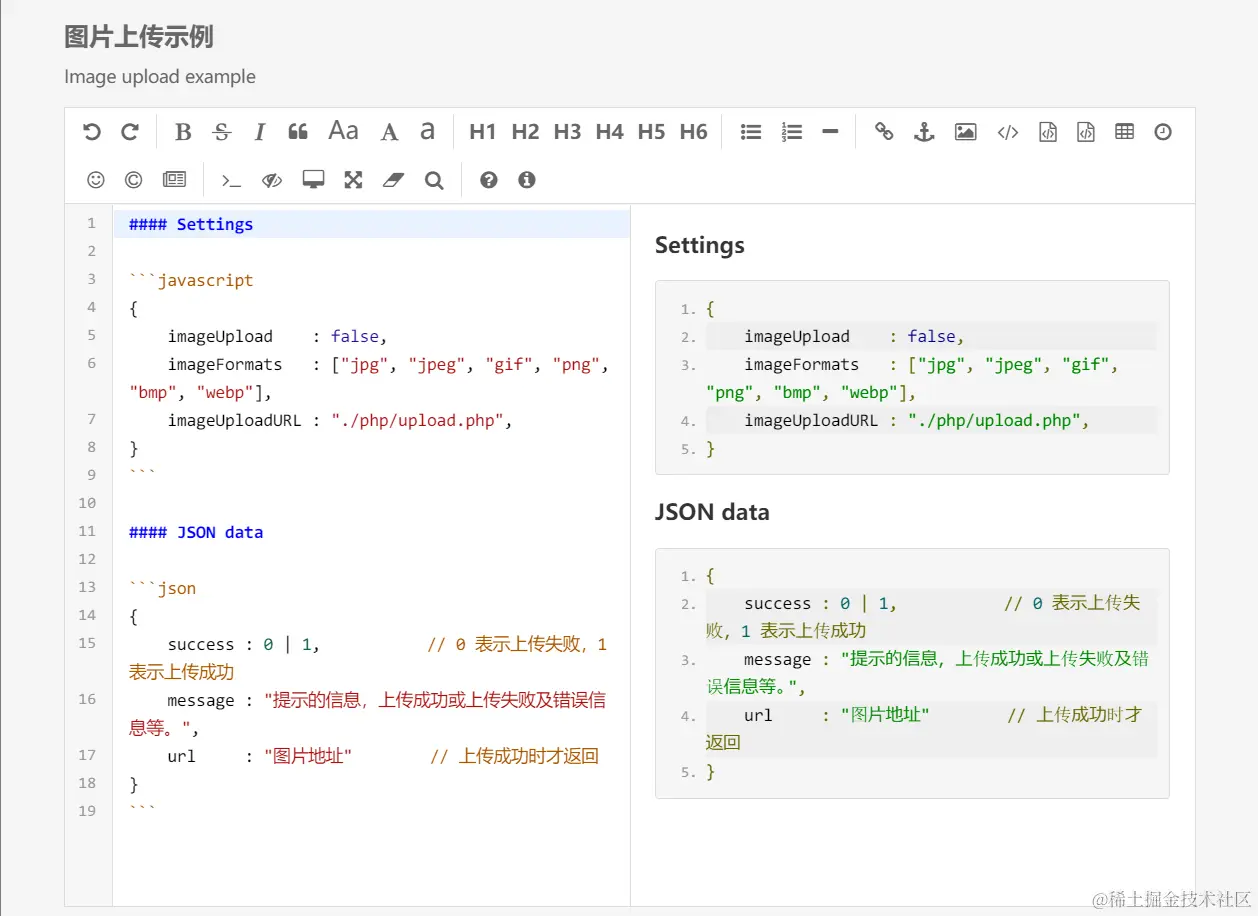Apply italic formatting
1258x916 pixels.
[260, 132]
